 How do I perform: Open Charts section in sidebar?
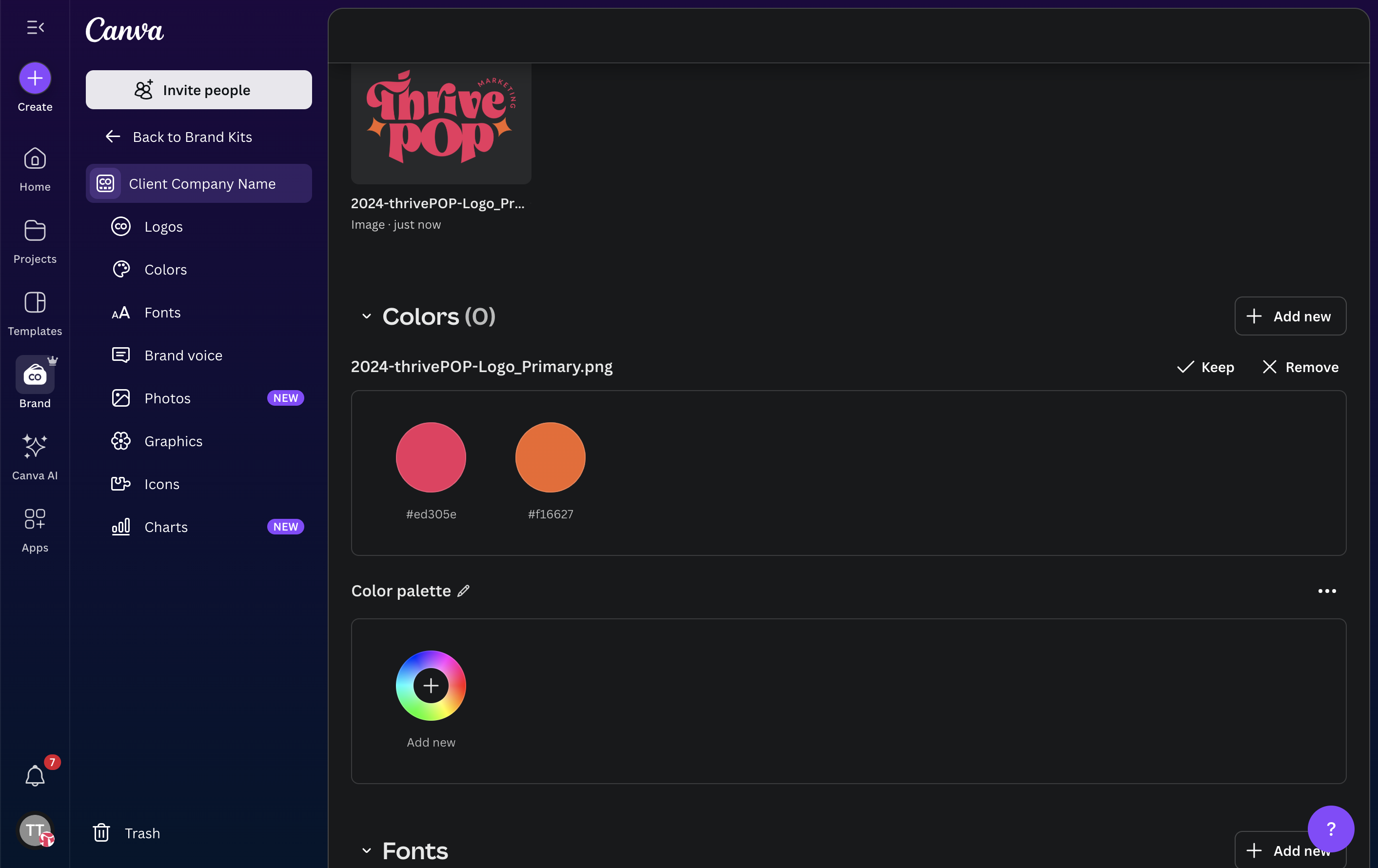coord(198,527)
